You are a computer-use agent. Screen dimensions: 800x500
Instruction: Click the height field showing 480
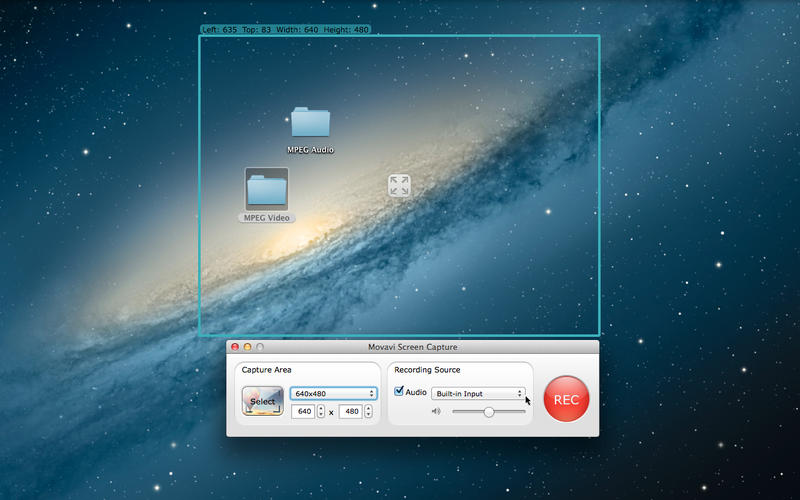coord(349,411)
